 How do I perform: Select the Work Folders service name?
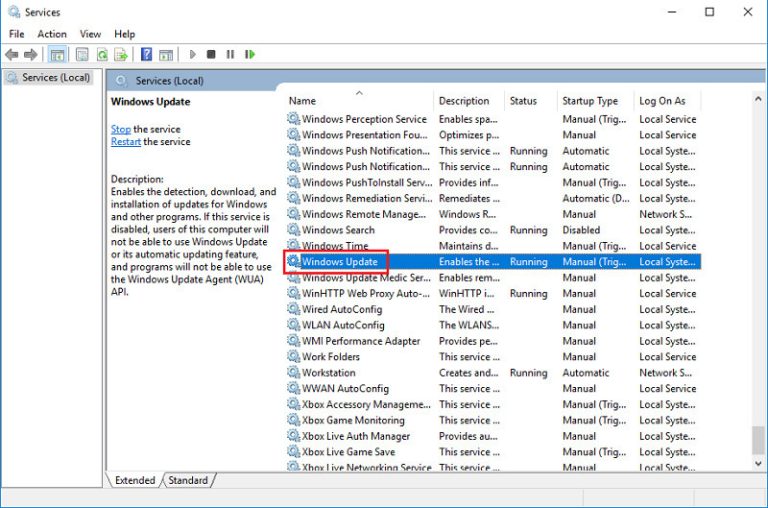click(331, 357)
